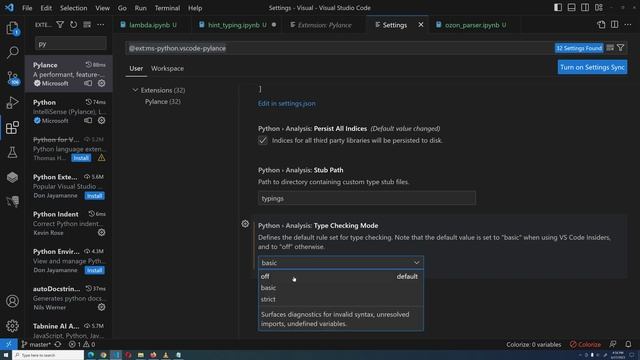Choose strict type checking option
The width and height of the screenshot is (640, 360).
click(x=341, y=299)
